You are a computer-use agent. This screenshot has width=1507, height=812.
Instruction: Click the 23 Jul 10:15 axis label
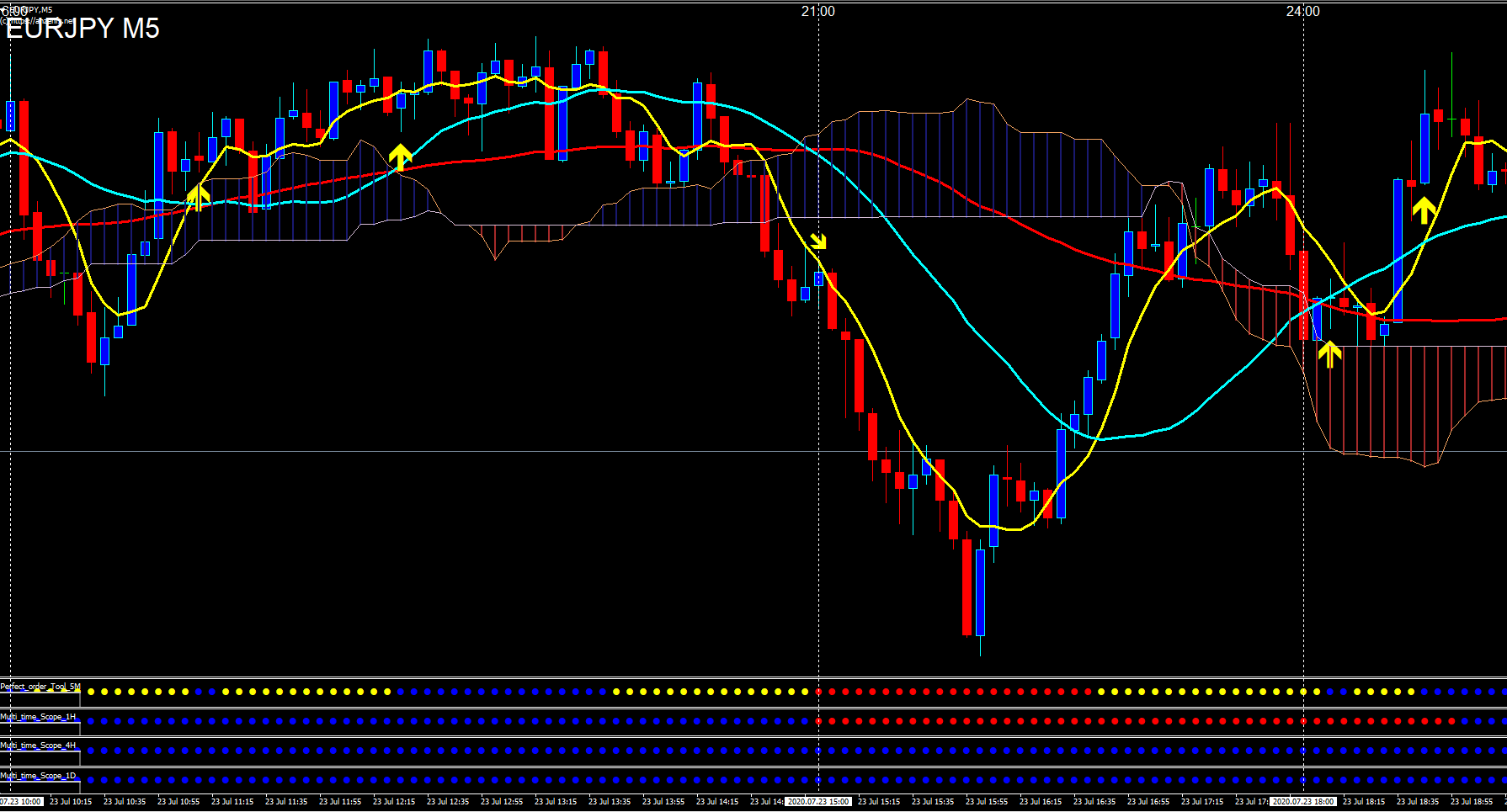[x=71, y=802]
